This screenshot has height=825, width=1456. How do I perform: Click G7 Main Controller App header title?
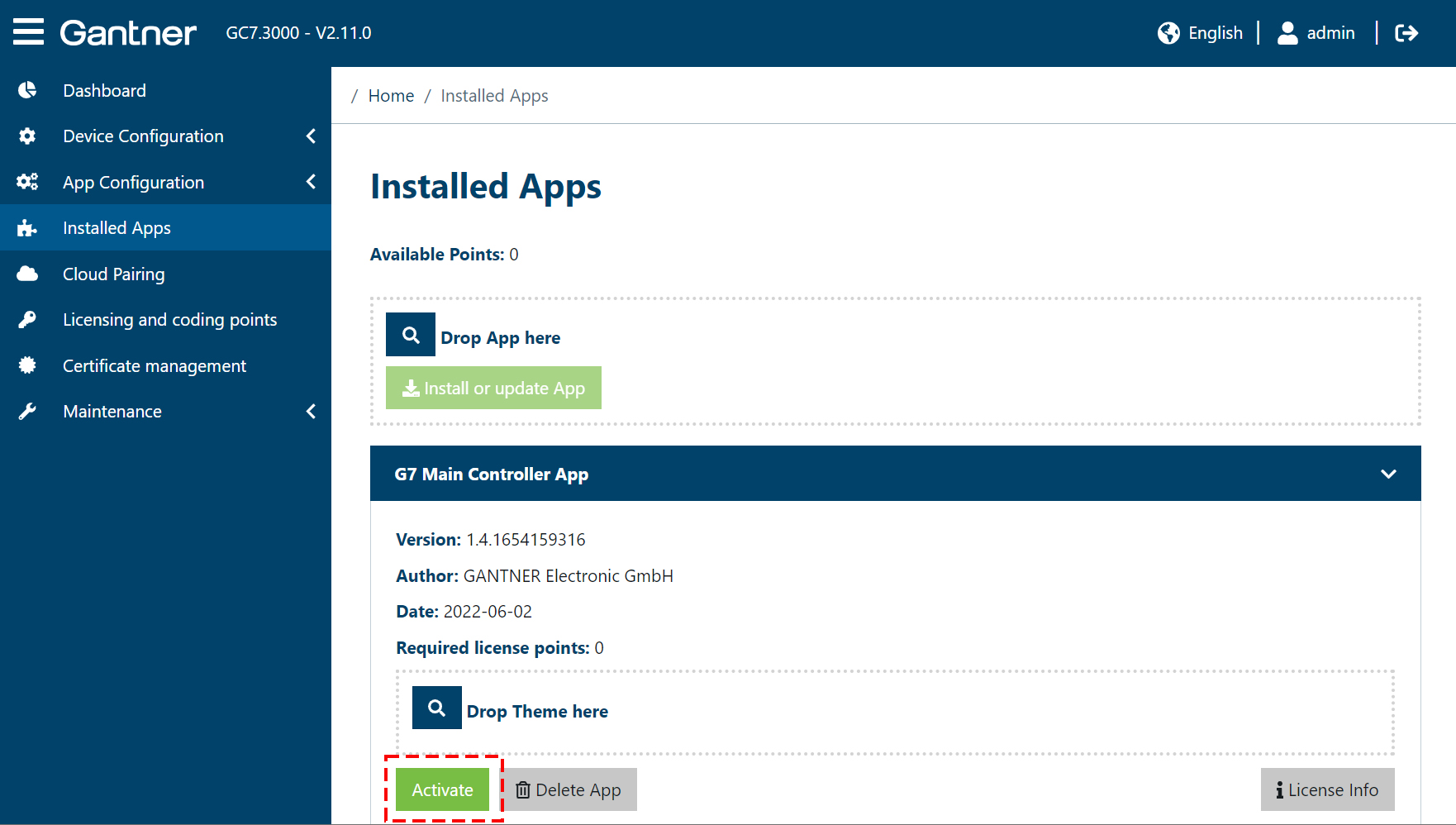[x=491, y=474]
